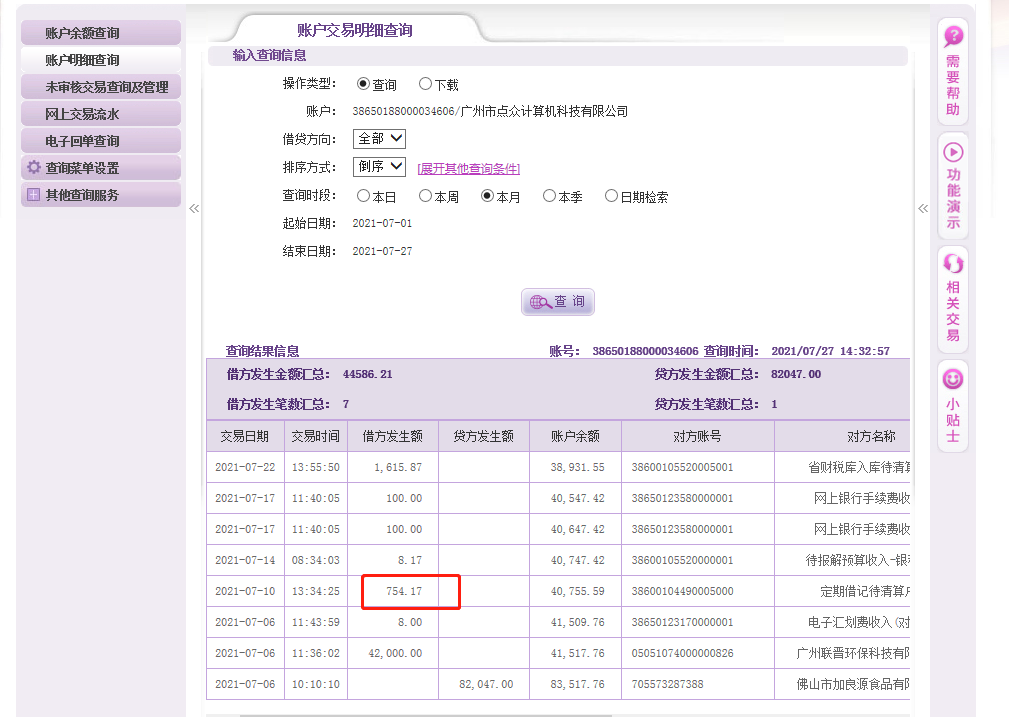The width and height of the screenshot is (1009, 717).
Task: Collapse the left sidebar with « arrow
Action: 194,208
